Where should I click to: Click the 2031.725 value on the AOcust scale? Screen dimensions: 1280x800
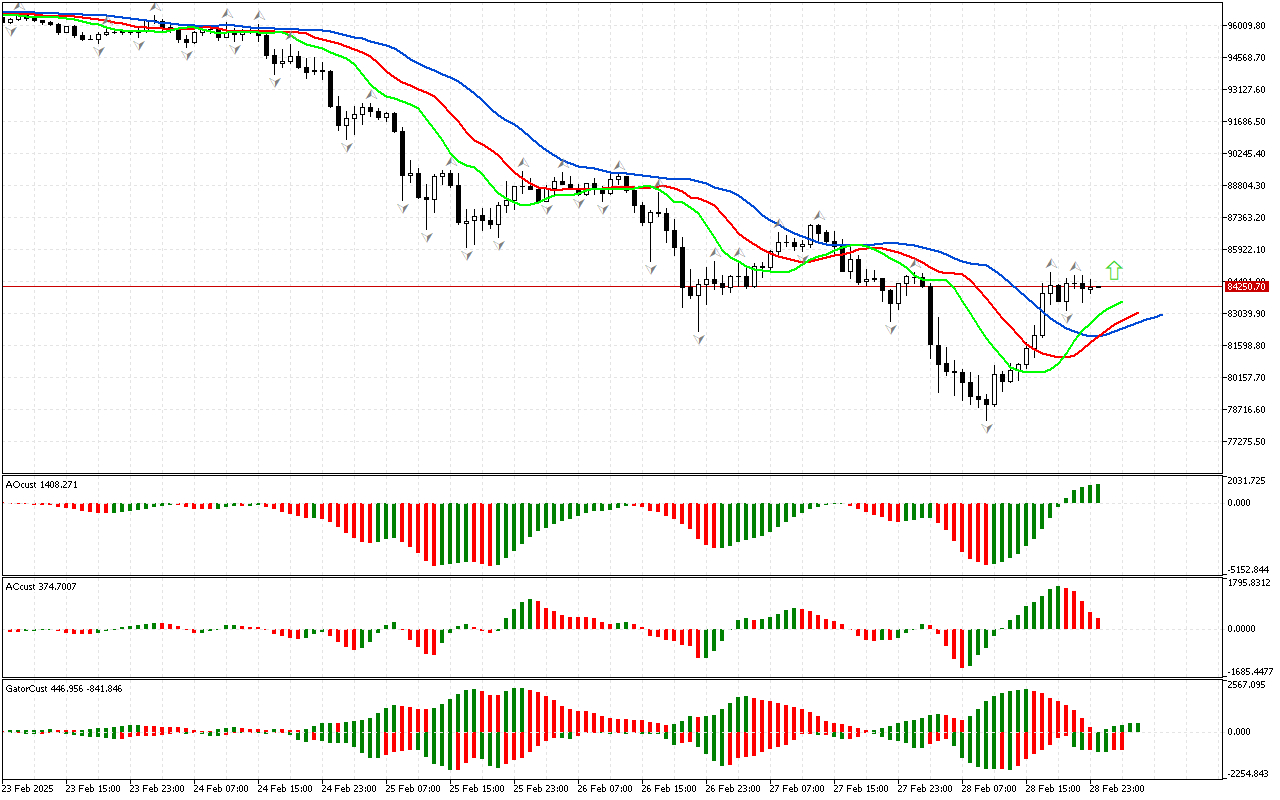click(x=1246, y=481)
